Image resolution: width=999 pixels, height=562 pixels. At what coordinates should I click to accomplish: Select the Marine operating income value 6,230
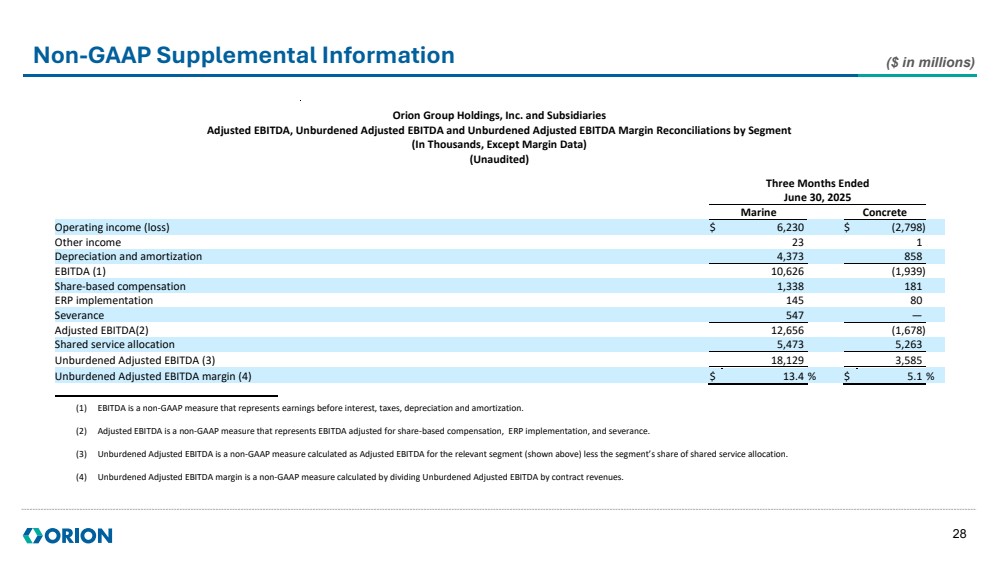[x=787, y=227]
